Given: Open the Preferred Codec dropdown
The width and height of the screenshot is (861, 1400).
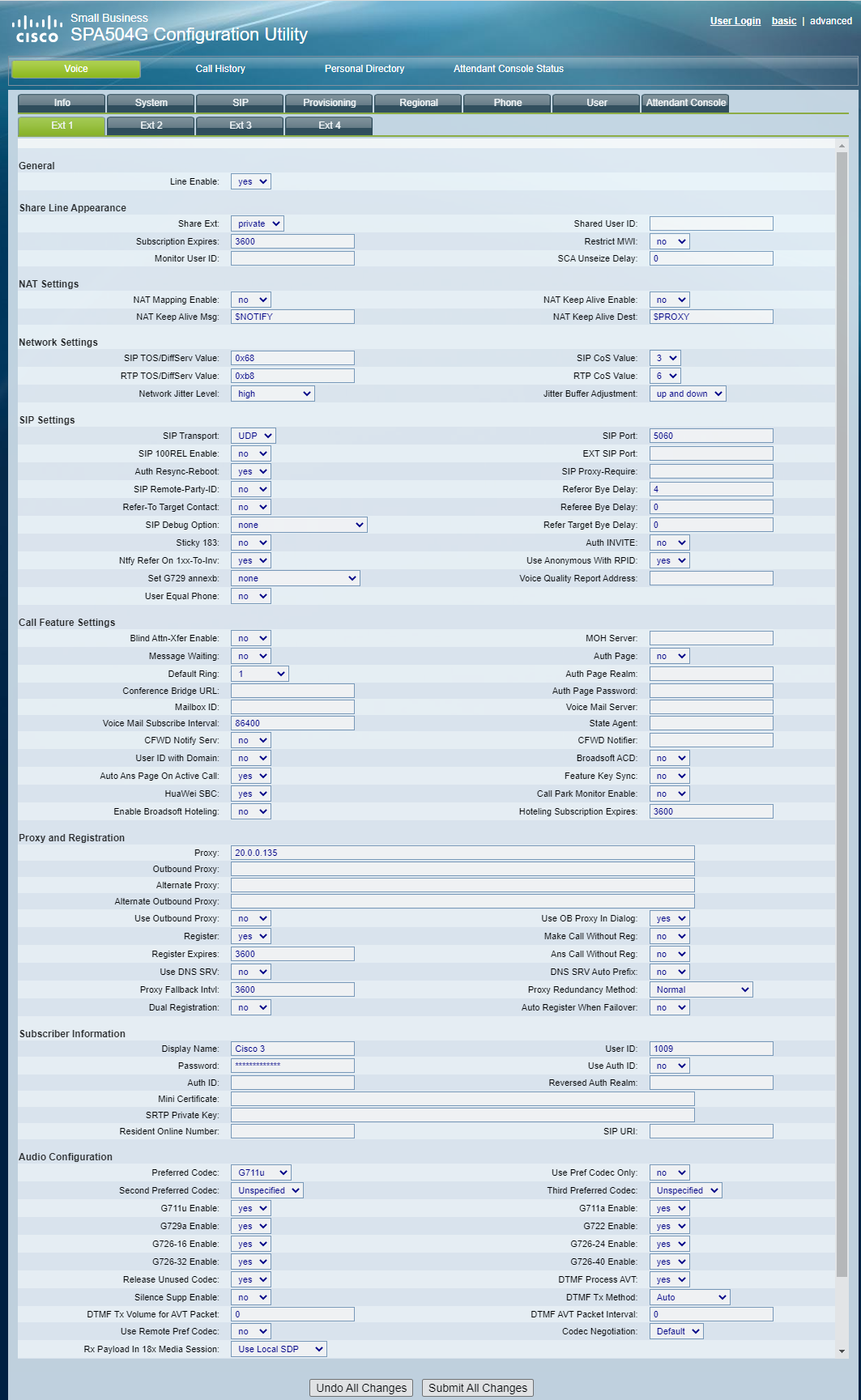Looking at the screenshot, I should coord(261,1172).
